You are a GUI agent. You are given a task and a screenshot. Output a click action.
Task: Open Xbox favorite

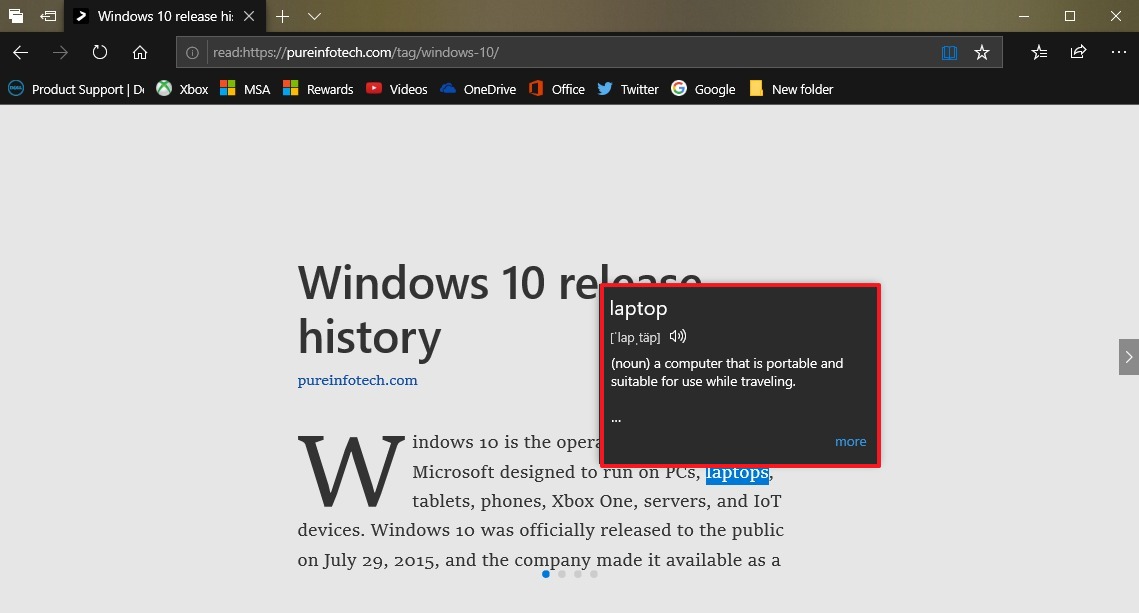tap(182, 89)
